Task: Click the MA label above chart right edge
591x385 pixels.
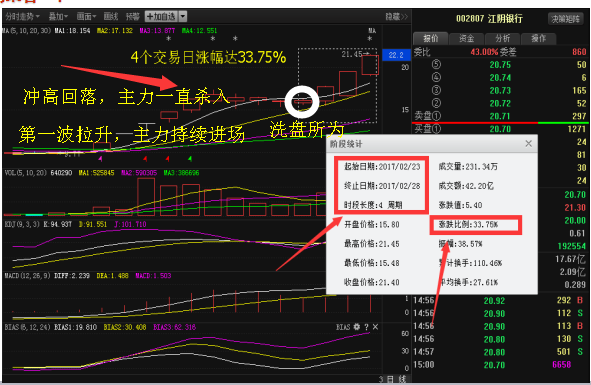Action: [x=372, y=31]
